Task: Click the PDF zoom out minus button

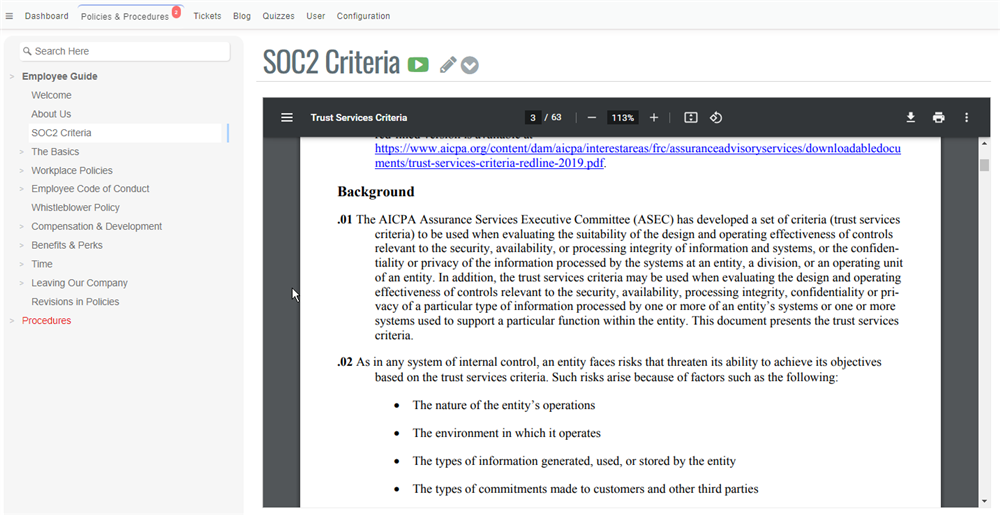Action: click(592, 118)
